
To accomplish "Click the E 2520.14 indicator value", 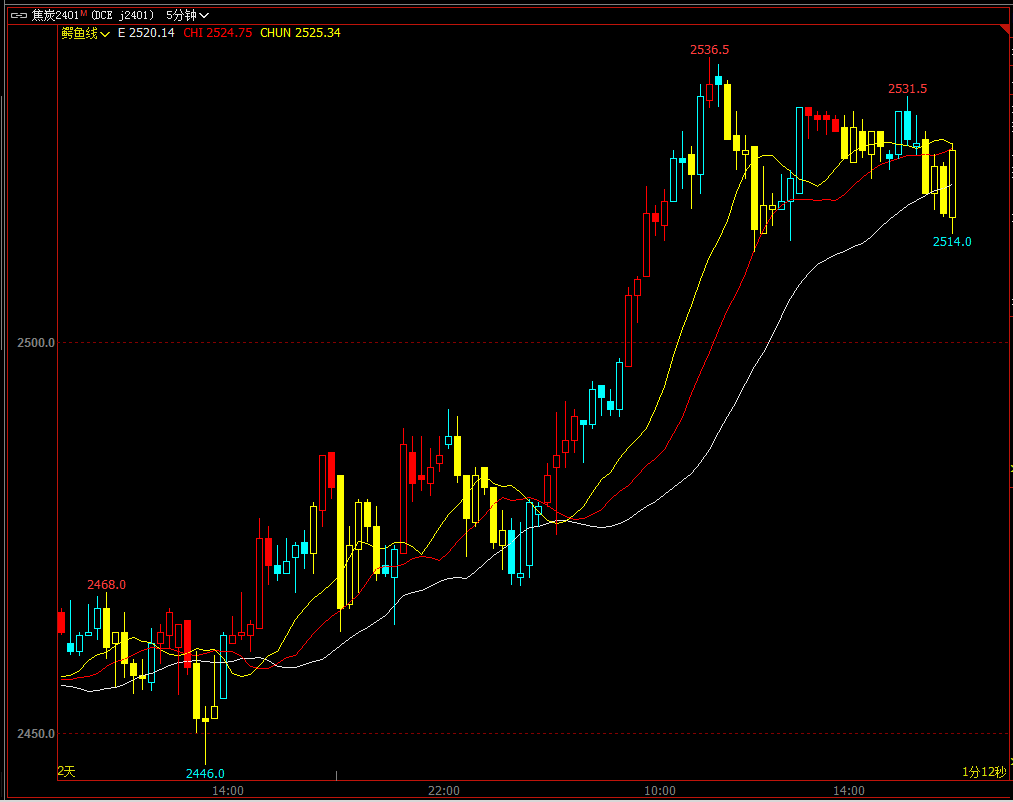I will click(146, 33).
